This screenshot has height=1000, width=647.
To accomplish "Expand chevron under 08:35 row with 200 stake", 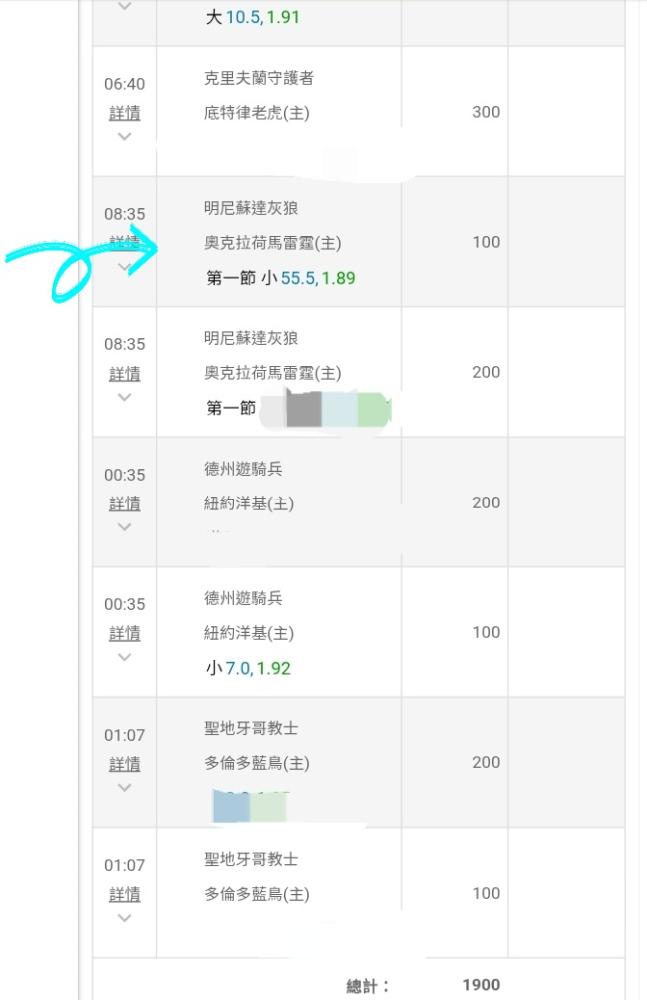I will point(124,397).
